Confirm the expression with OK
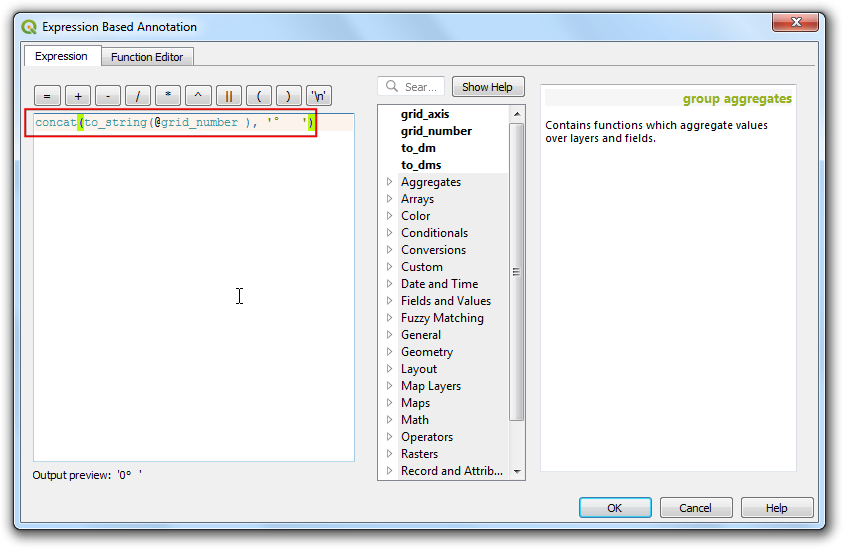 tap(614, 508)
